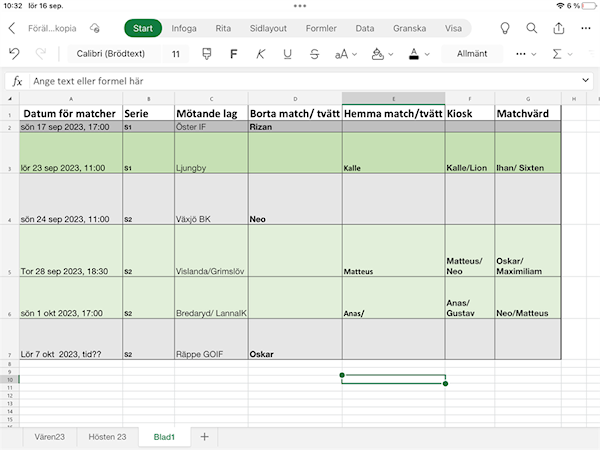Click the formula input field

(300, 80)
